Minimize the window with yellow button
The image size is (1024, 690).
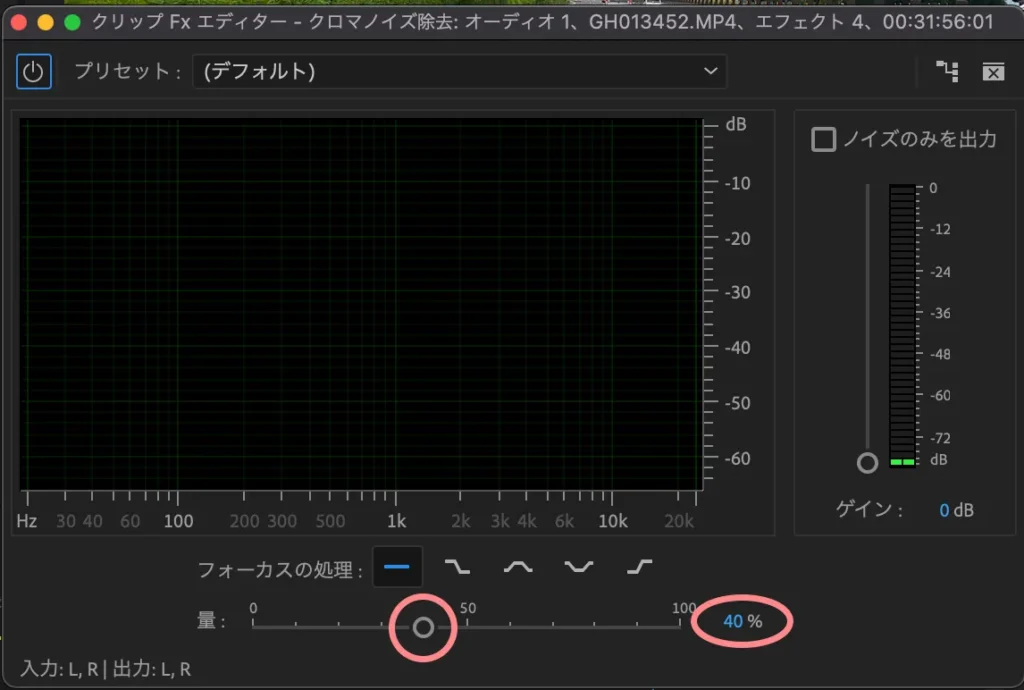coord(46,21)
